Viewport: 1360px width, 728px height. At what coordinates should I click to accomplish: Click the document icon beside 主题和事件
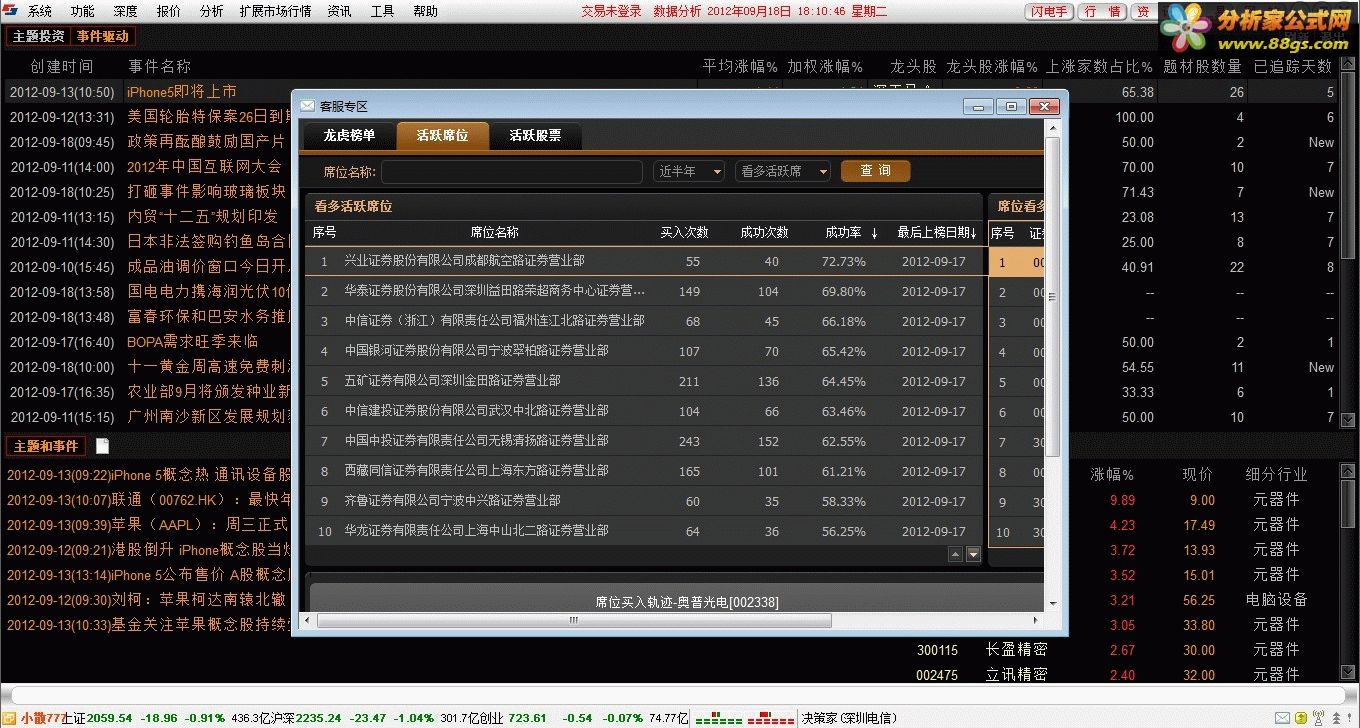tap(102, 446)
